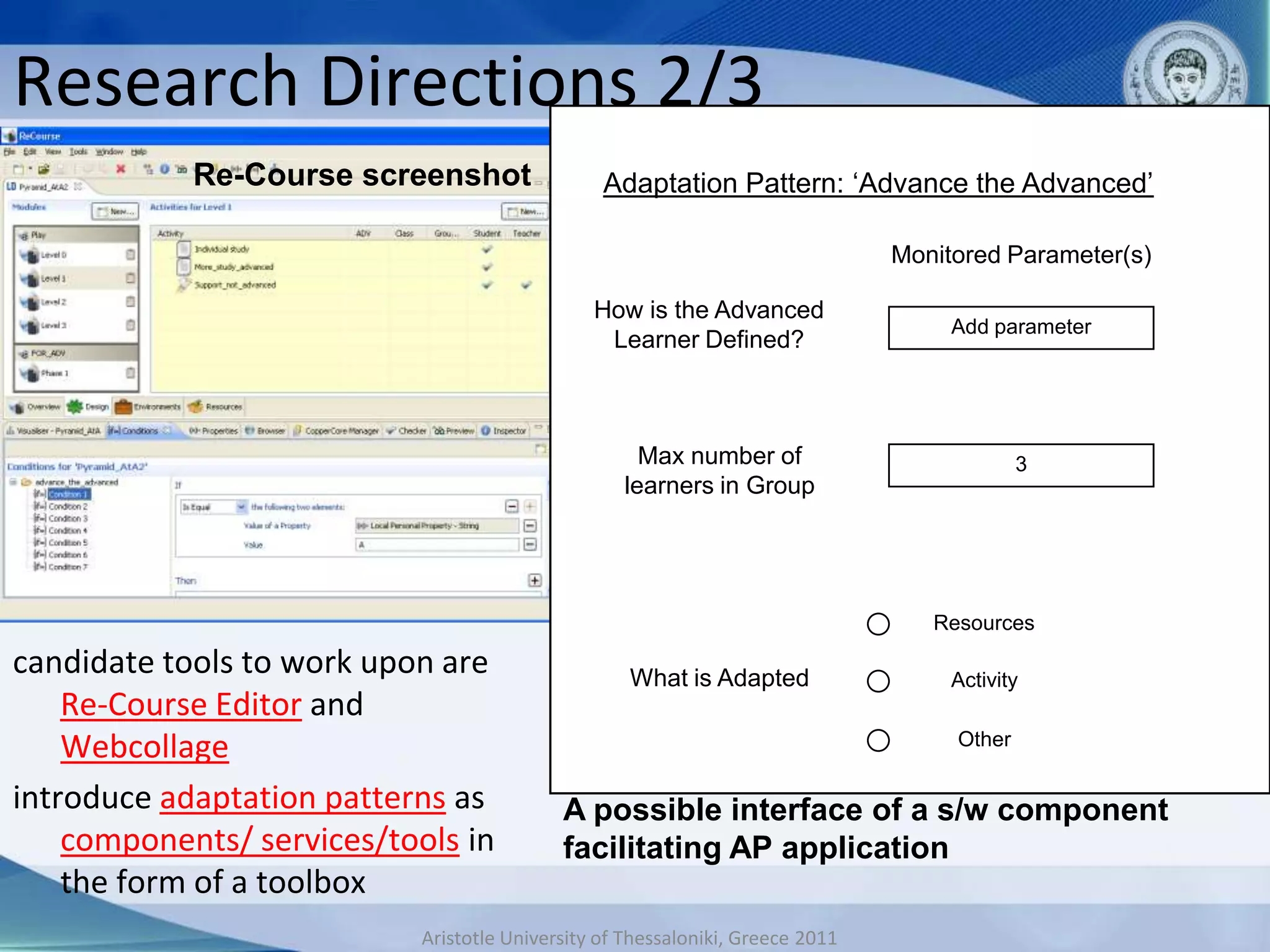Click New button for Activities for Level 1
Image resolution: width=1270 pixels, height=952 pixels.
click(x=525, y=211)
